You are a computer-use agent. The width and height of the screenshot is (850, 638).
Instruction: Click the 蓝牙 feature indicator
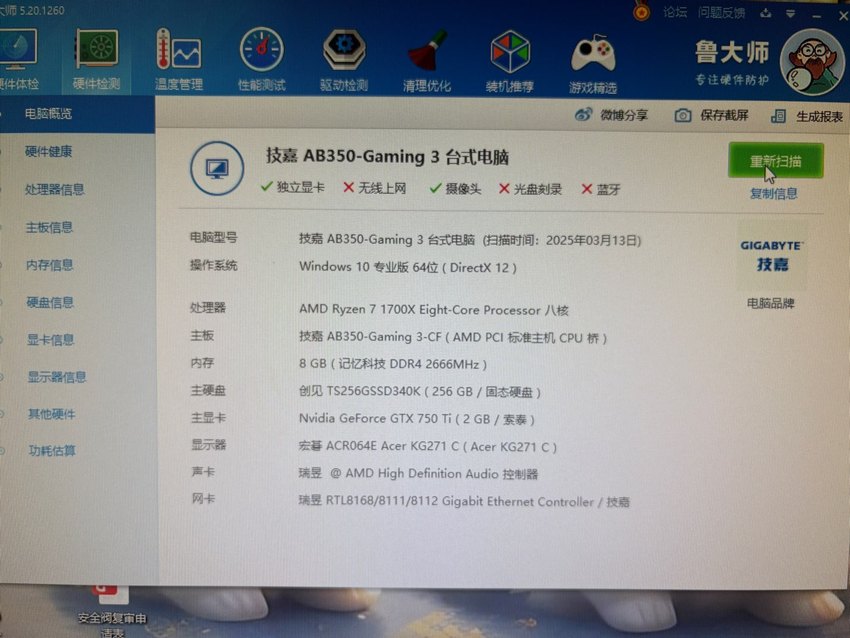coord(601,189)
